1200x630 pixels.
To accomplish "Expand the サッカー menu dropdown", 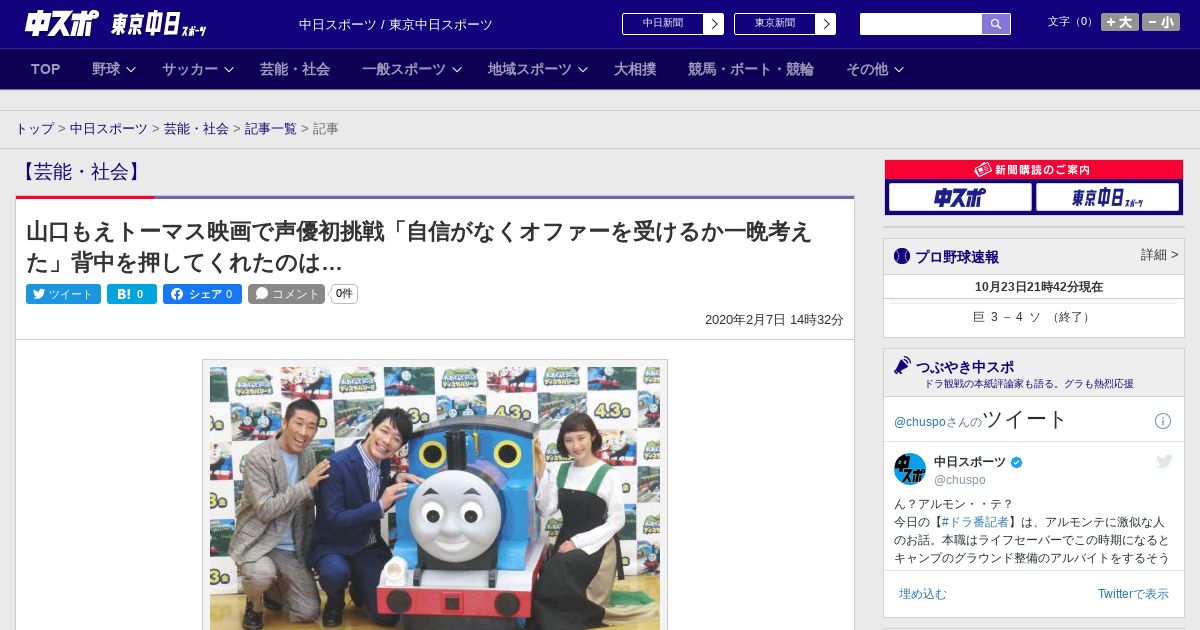I will tap(197, 69).
